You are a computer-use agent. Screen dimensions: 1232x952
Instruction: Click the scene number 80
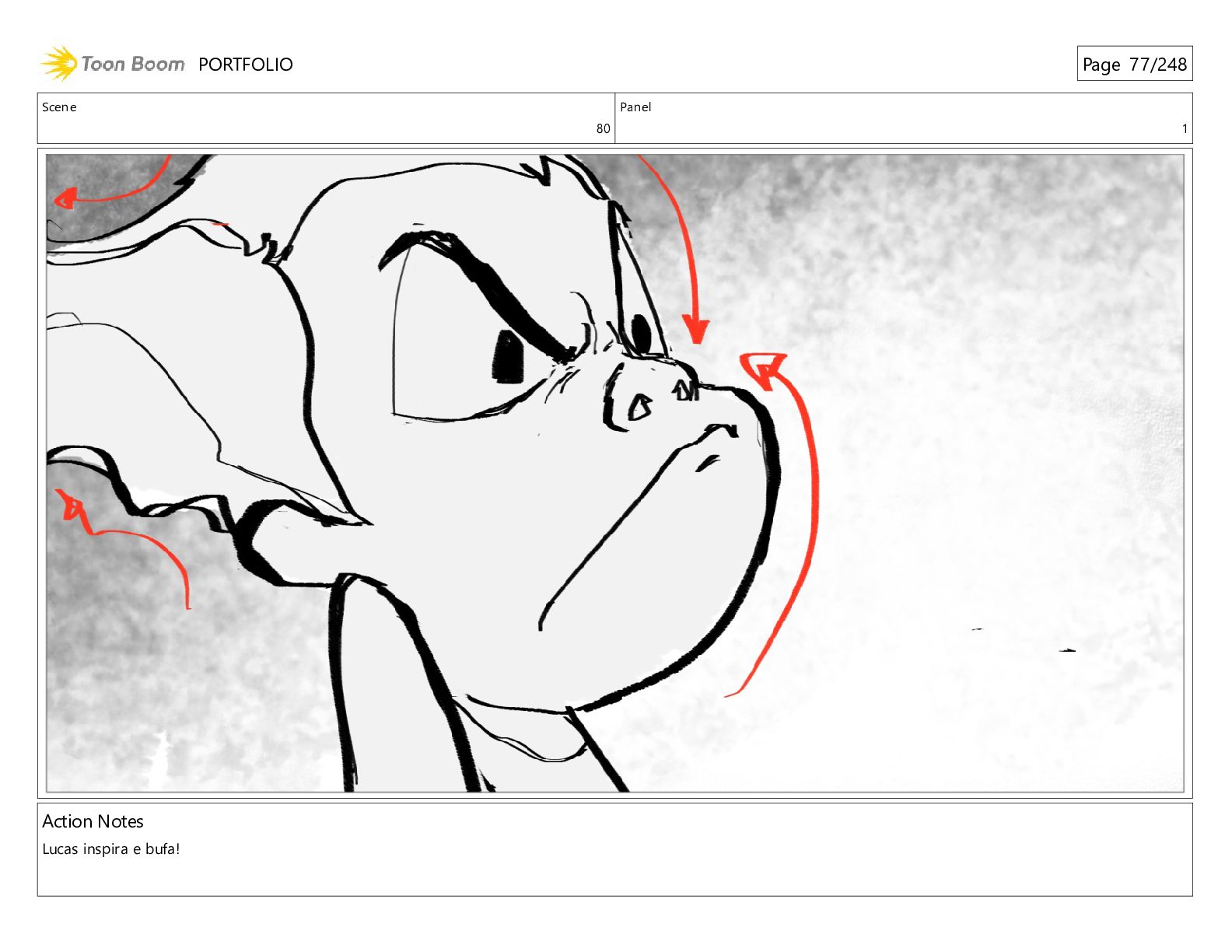point(603,129)
